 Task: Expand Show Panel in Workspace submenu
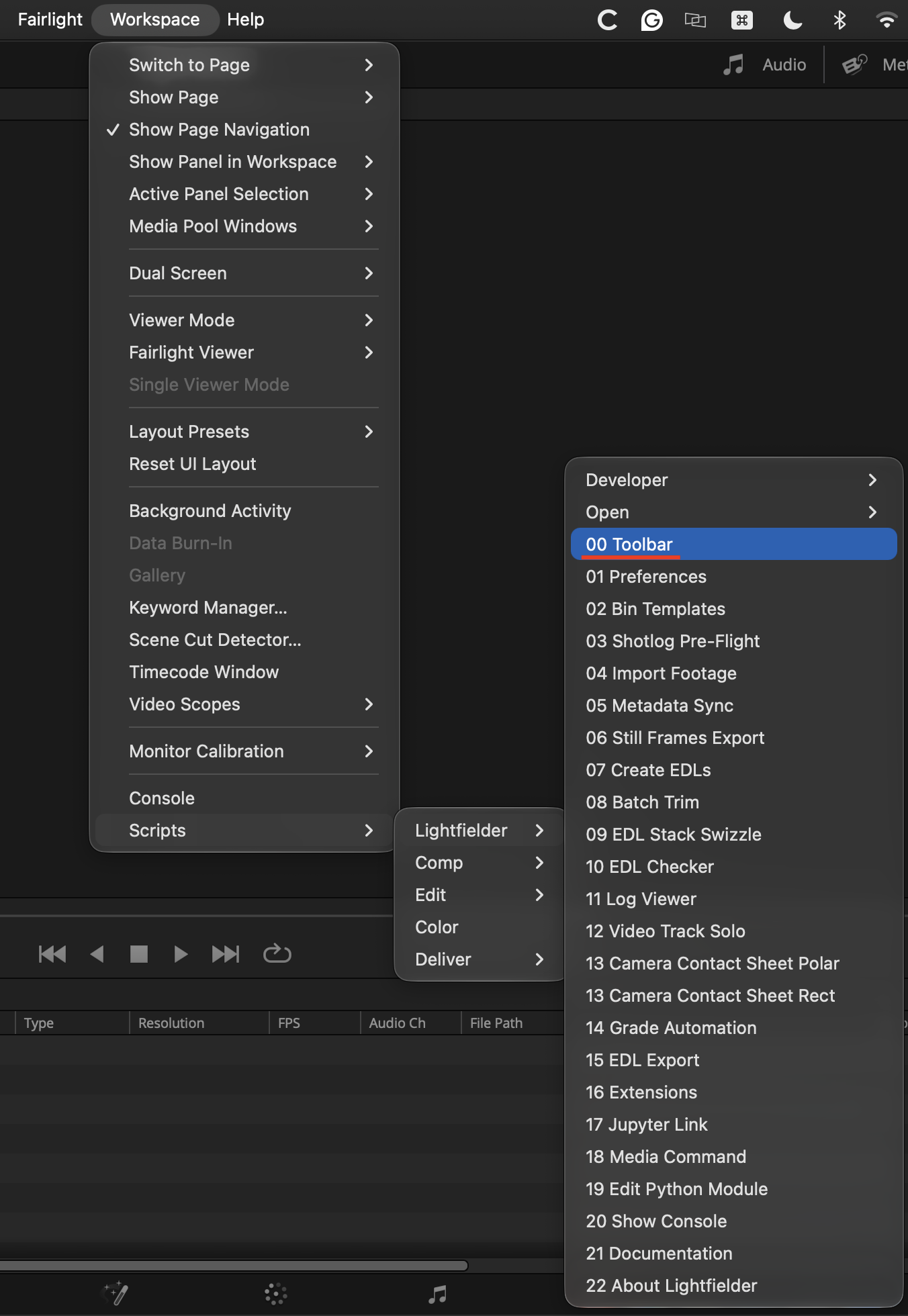244,162
